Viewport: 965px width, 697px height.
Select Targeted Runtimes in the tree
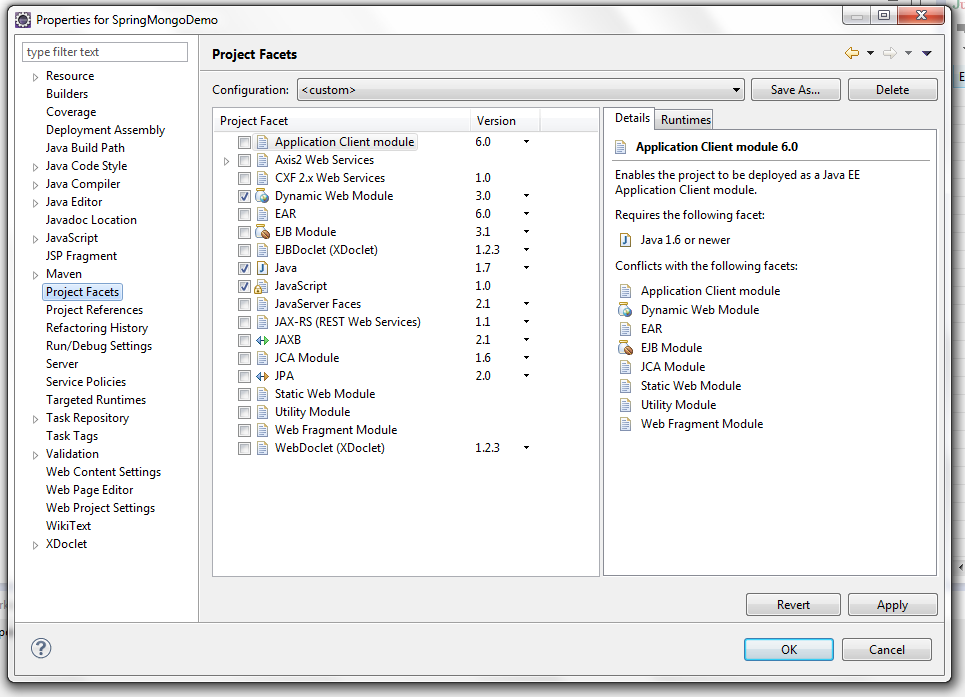(95, 400)
